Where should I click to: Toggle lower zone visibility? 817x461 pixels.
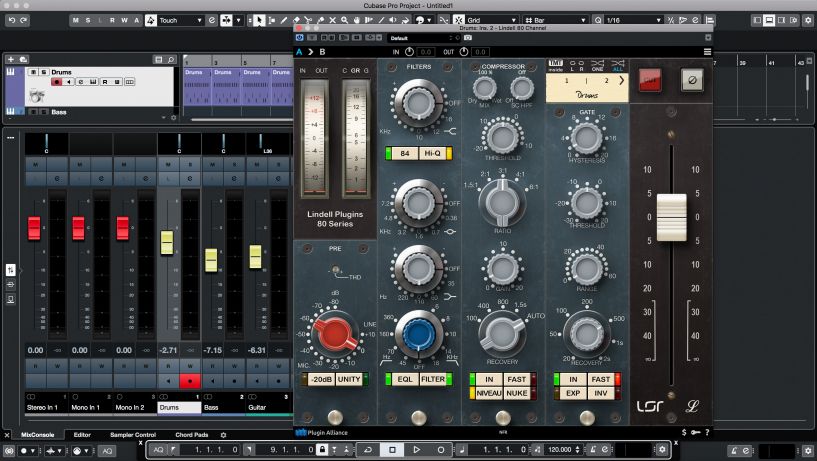coord(770,20)
